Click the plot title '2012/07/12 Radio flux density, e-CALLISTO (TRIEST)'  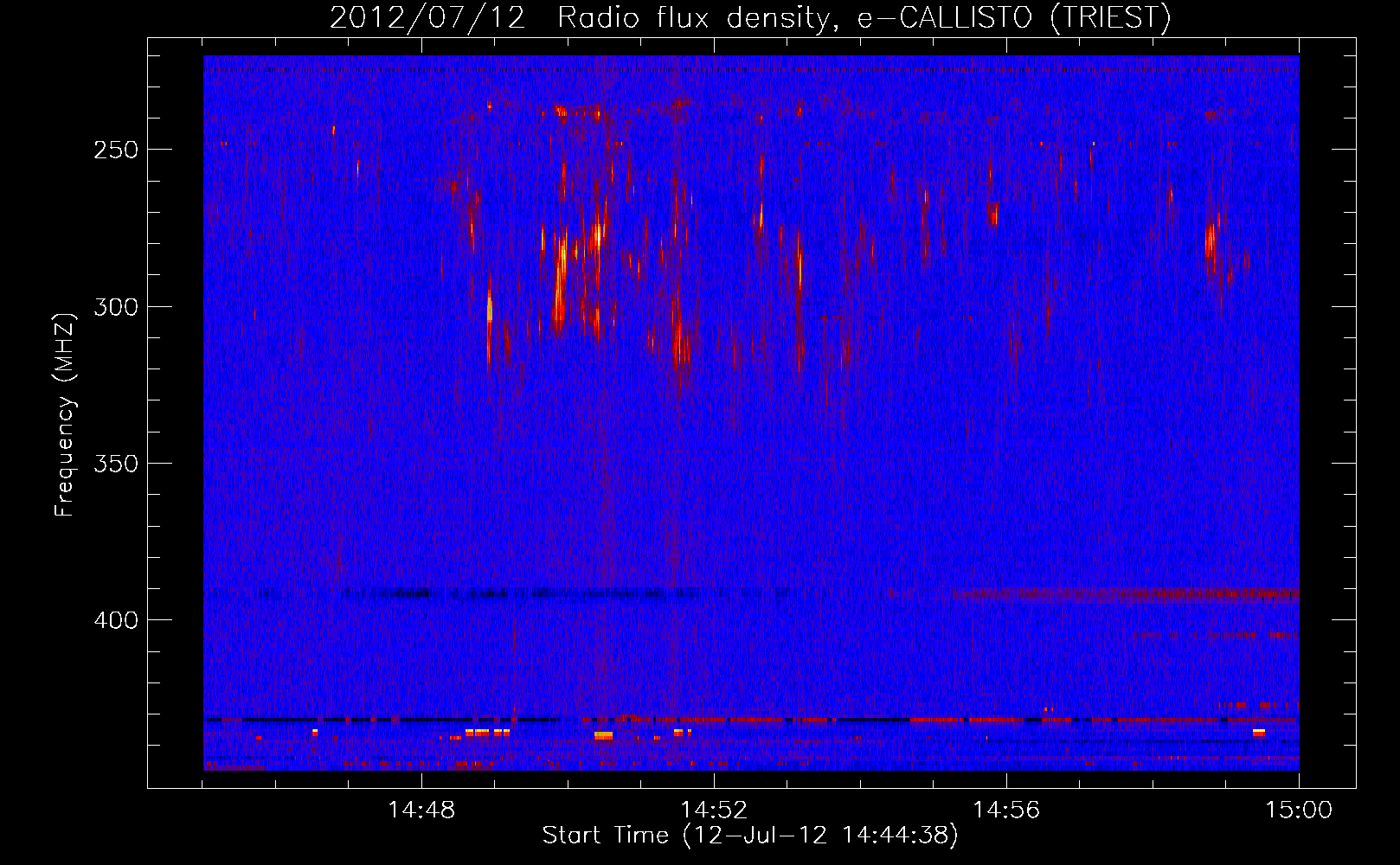click(x=750, y=18)
